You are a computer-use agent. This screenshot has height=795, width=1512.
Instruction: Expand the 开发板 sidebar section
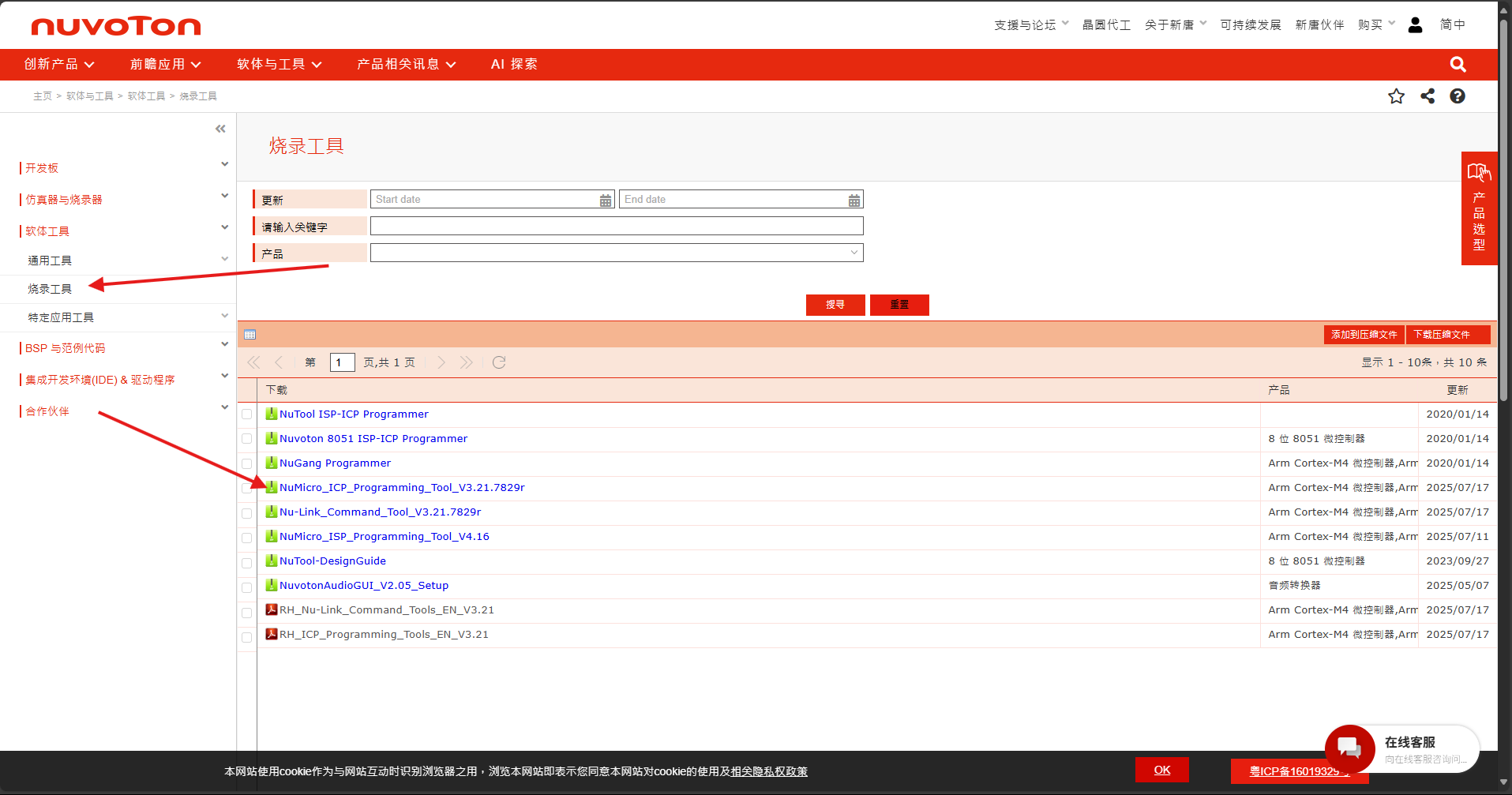[225, 164]
